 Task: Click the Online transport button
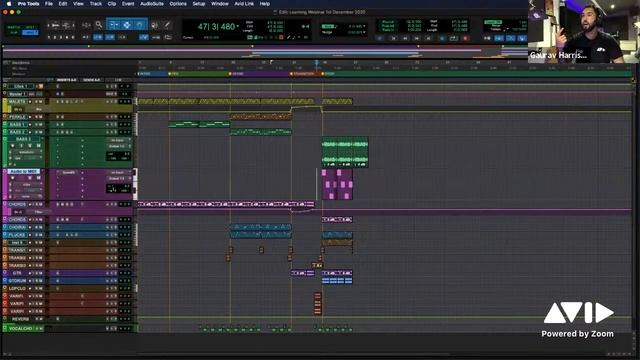point(379,38)
